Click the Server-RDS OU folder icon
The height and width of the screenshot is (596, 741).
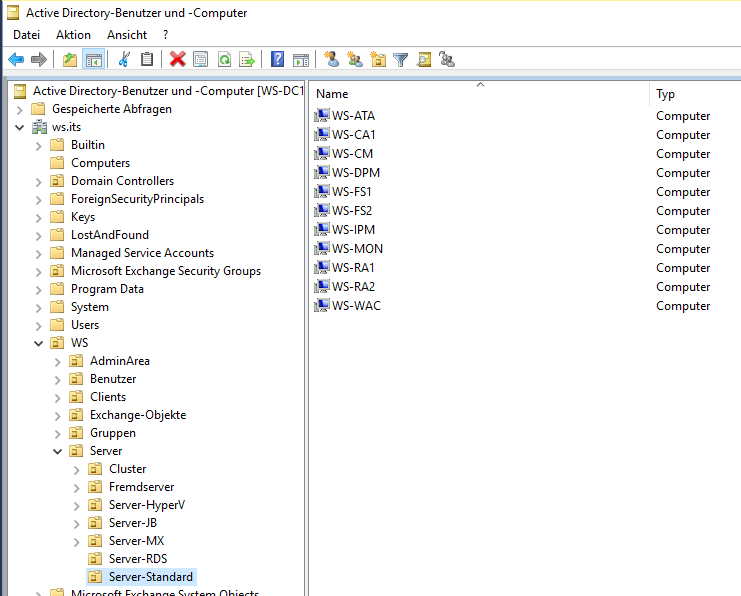(x=95, y=559)
